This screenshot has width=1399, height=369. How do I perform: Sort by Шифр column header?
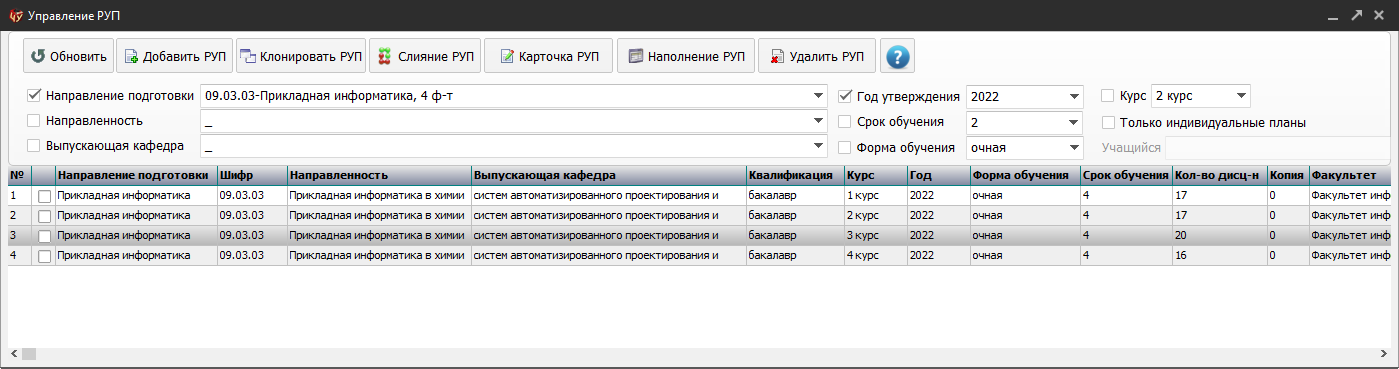pos(252,175)
